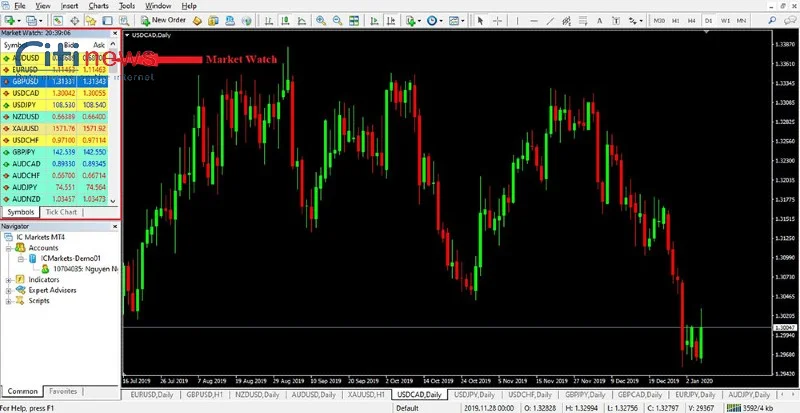
Task: Open the New Chart toolbar icon
Action: tap(12, 20)
